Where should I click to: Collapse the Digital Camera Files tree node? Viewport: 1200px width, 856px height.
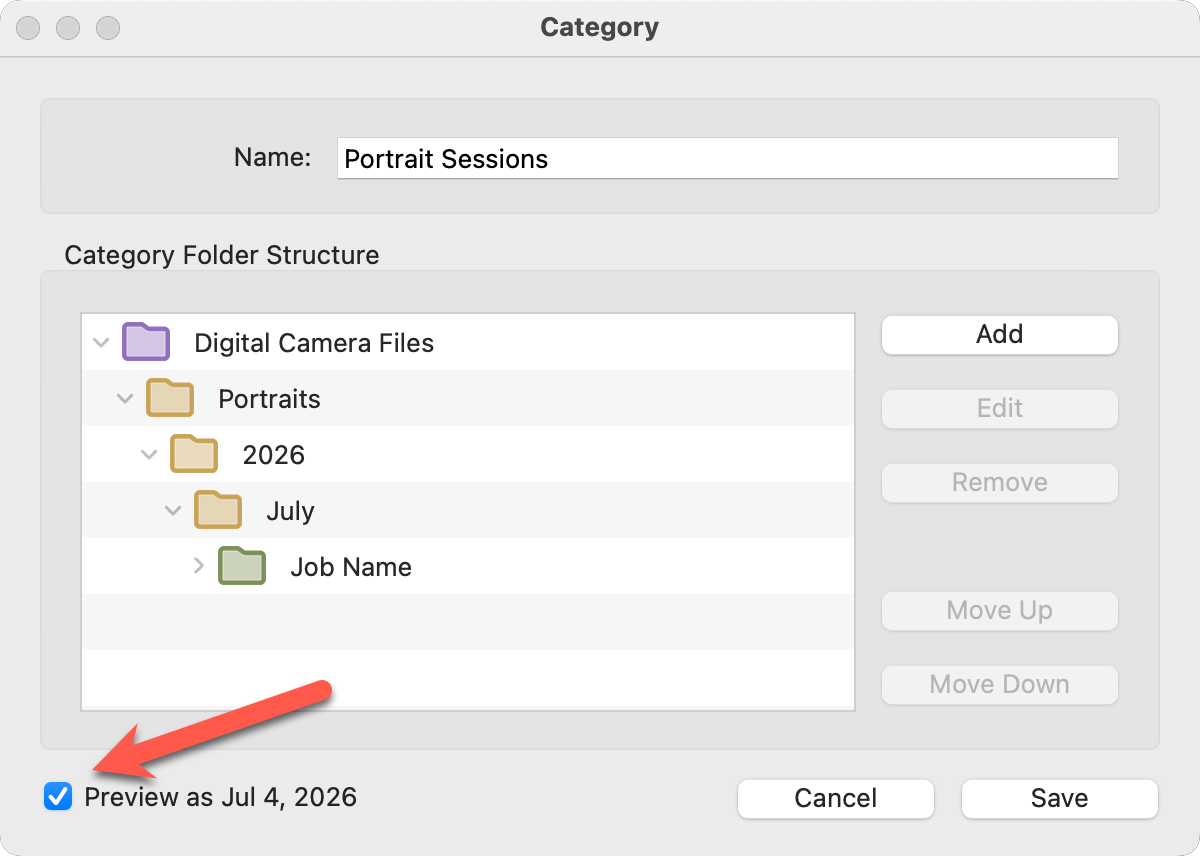tap(100, 343)
